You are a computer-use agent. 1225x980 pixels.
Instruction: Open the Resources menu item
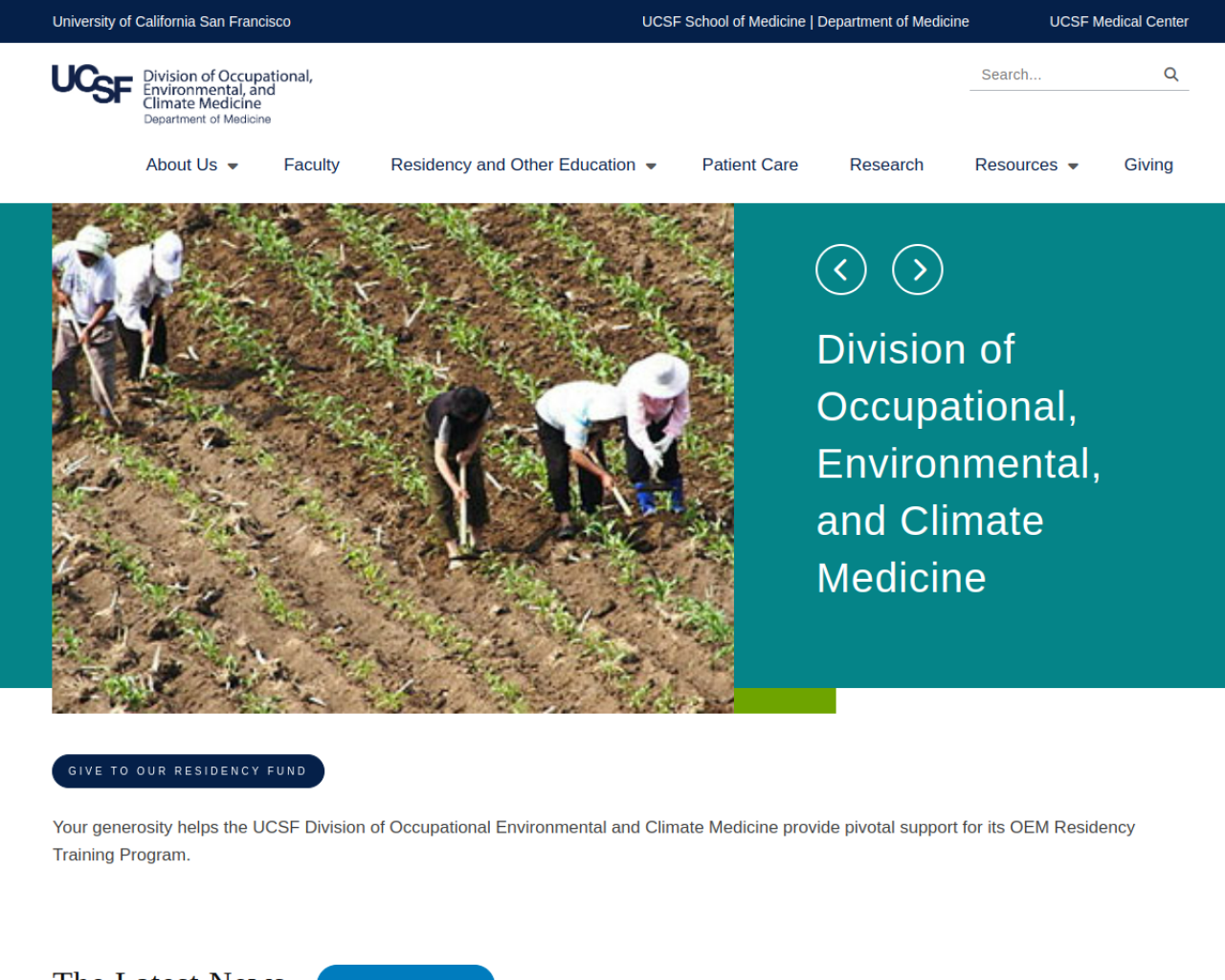click(x=1016, y=165)
